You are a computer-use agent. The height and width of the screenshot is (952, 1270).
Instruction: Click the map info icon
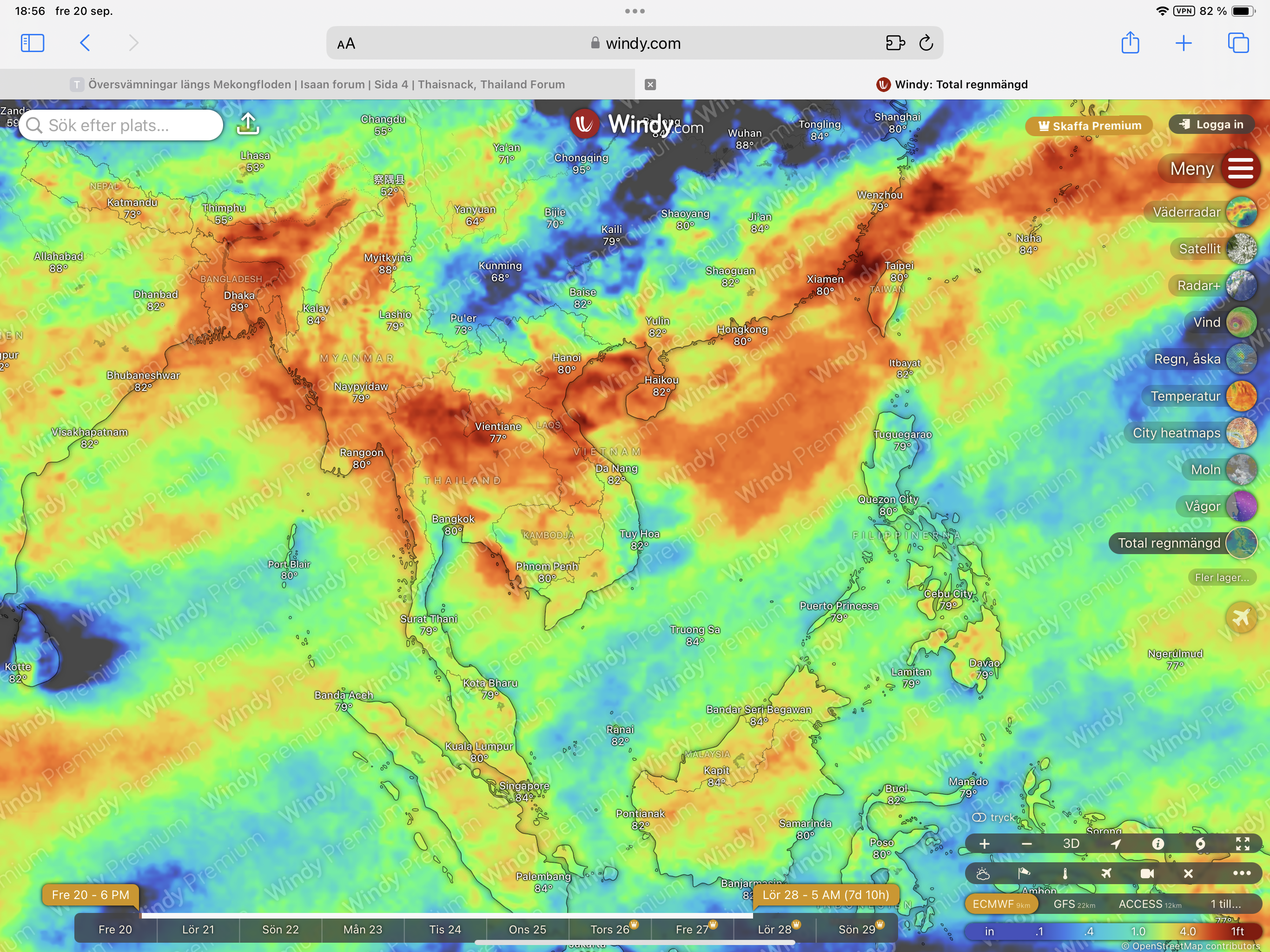pyautogui.click(x=1158, y=844)
